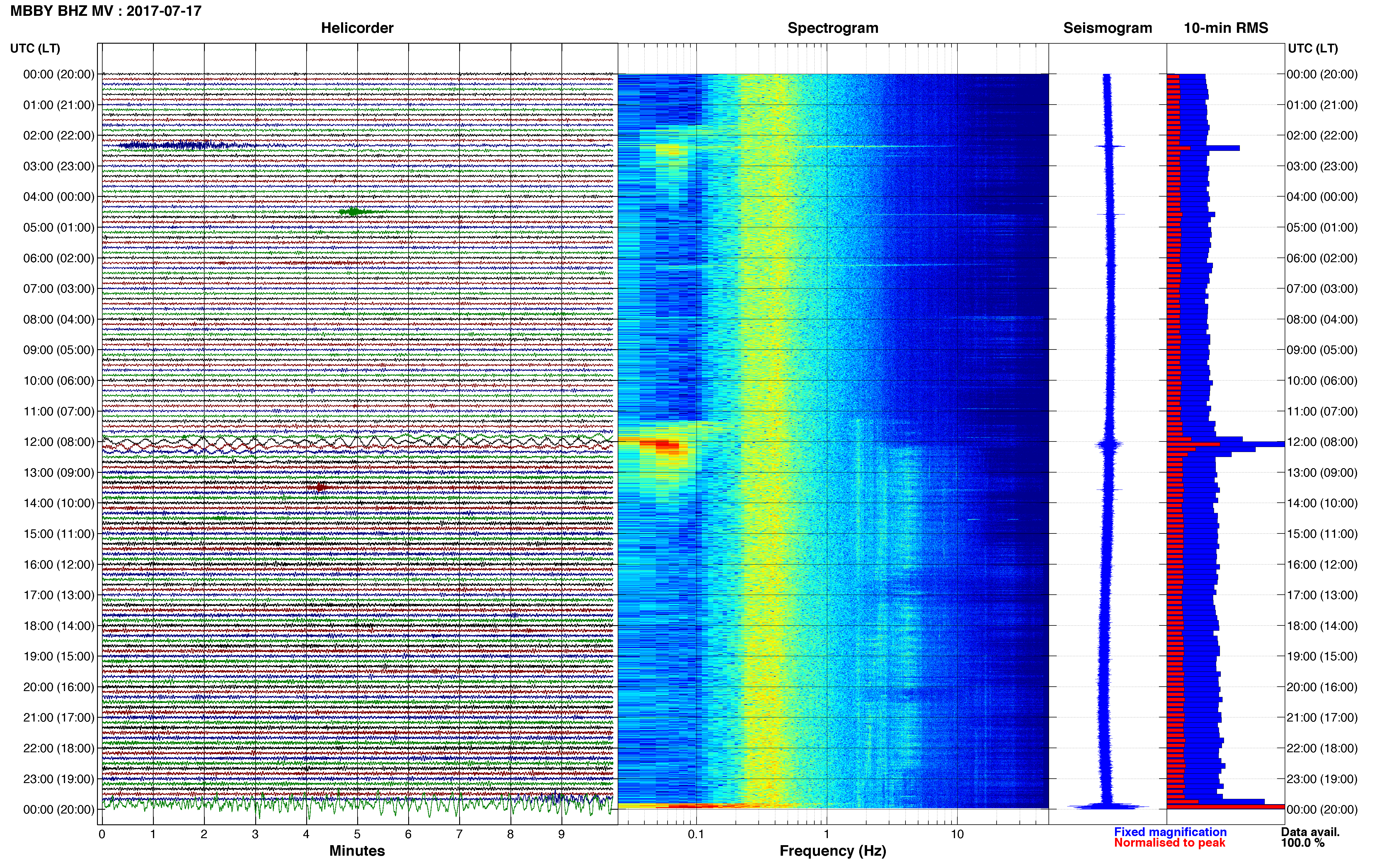Click left time label 12:00 (08:00)

59,442
